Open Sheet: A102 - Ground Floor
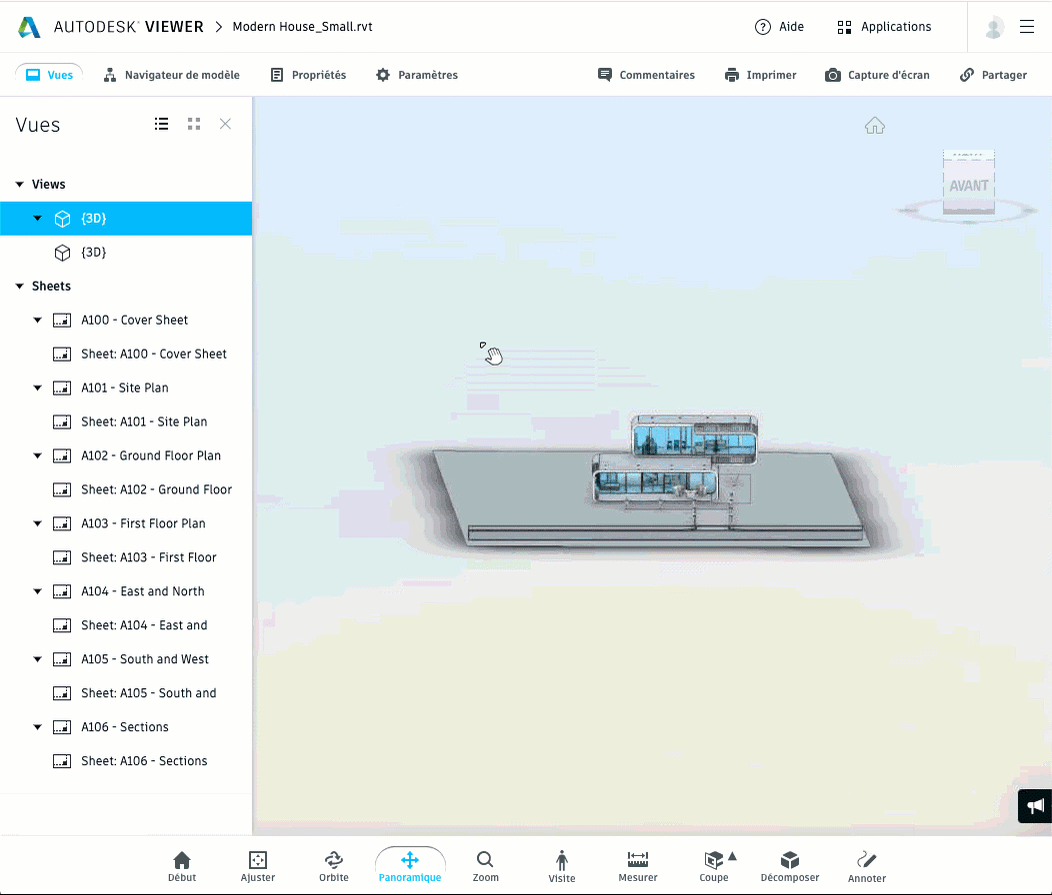The image size is (1052, 895). pos(126,490)
